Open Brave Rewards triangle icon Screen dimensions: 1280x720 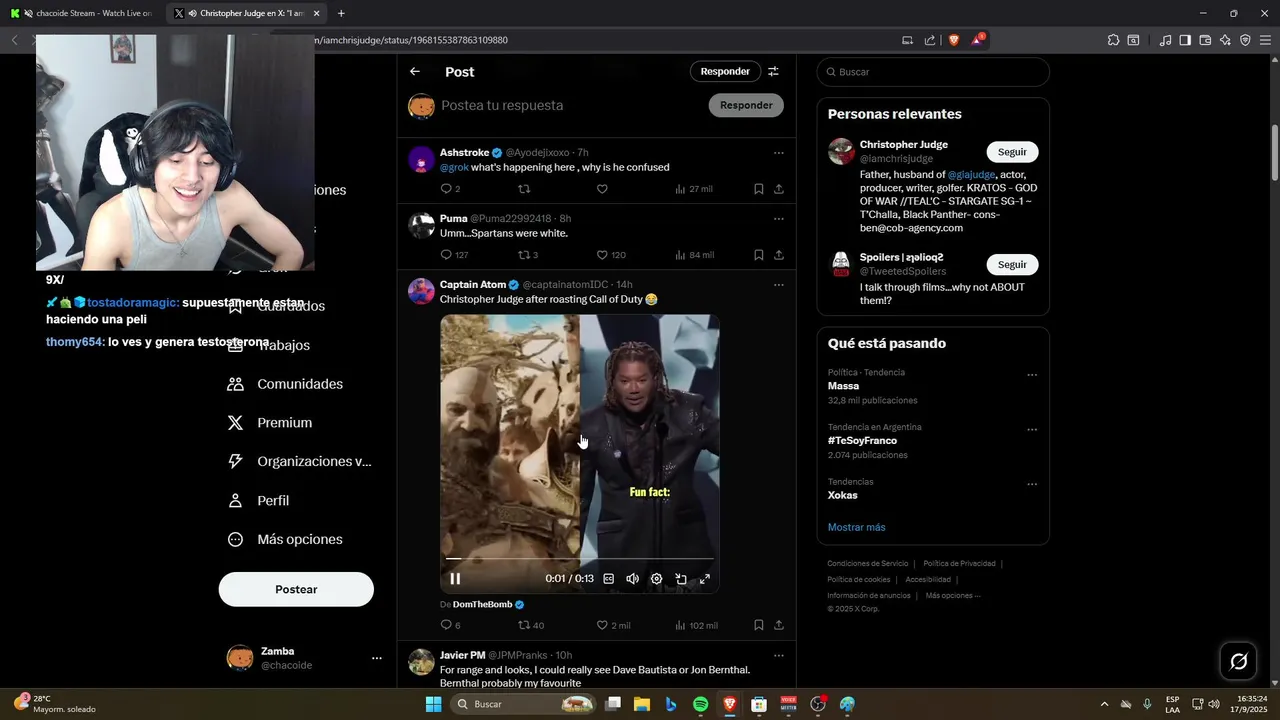978,40
